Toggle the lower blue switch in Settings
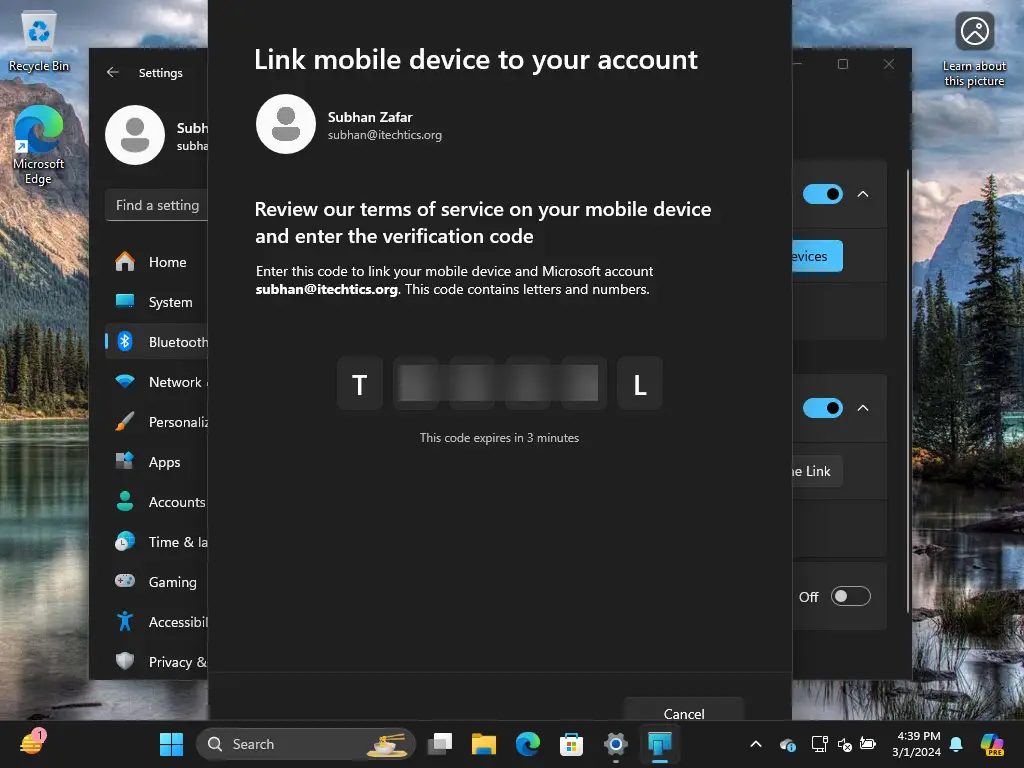 (823, 408)
